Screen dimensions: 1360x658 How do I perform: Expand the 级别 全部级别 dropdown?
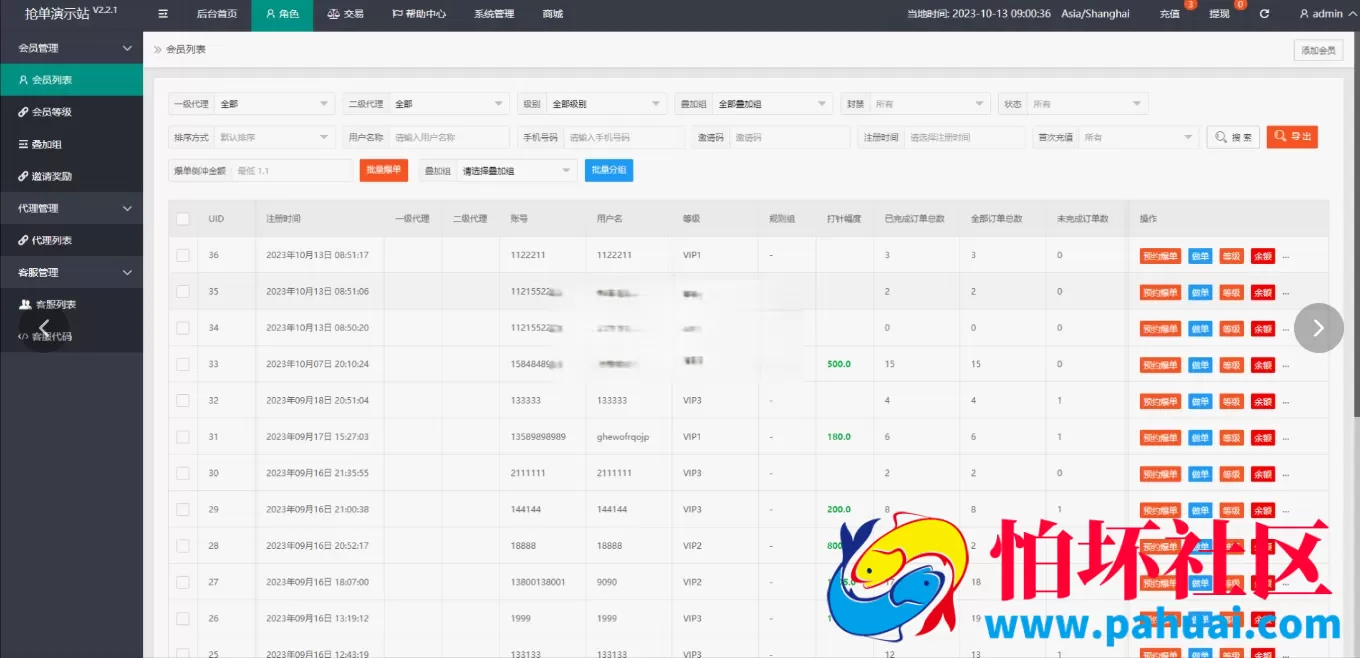606,104
